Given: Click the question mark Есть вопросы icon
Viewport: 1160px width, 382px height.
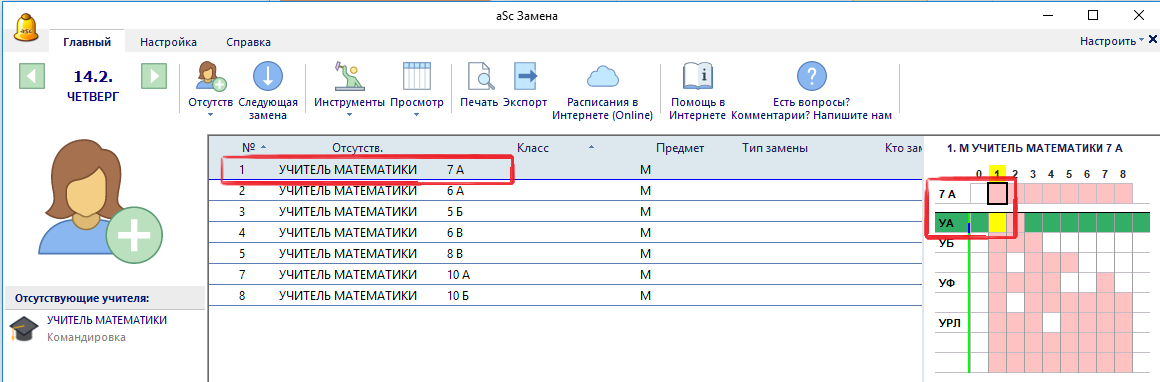Looking at the screenshot, I should point(811,77).
